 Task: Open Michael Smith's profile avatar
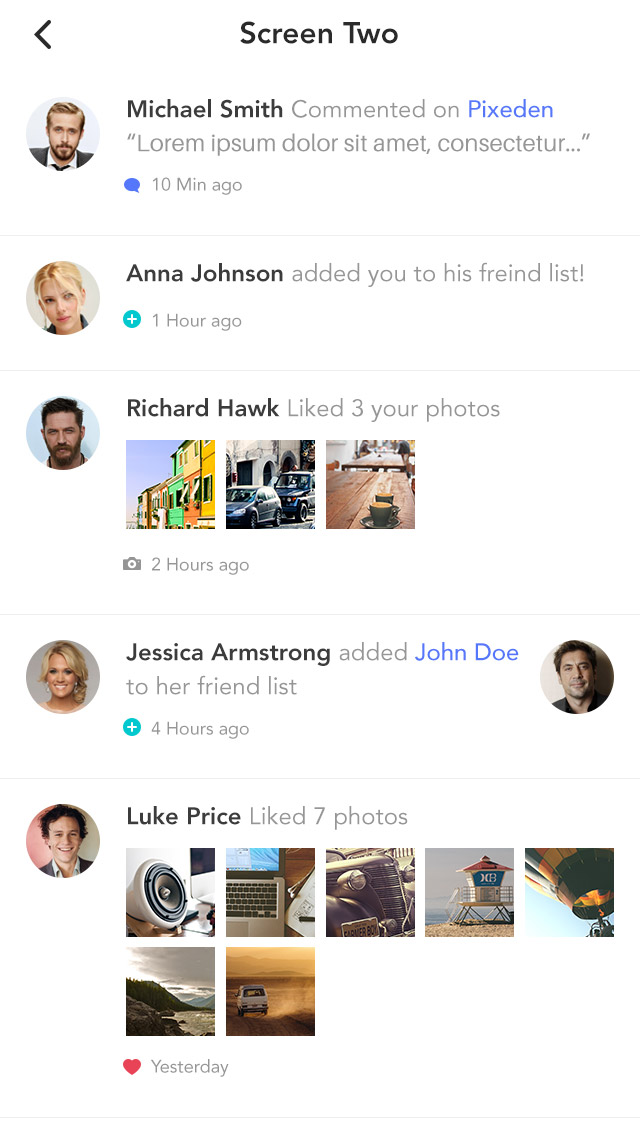pos(63,134)
